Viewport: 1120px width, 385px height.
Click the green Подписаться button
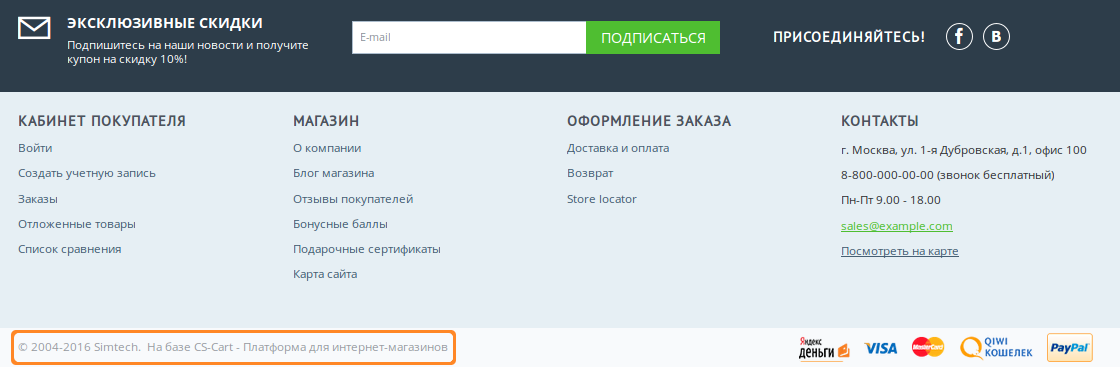(x=653, y=38)
